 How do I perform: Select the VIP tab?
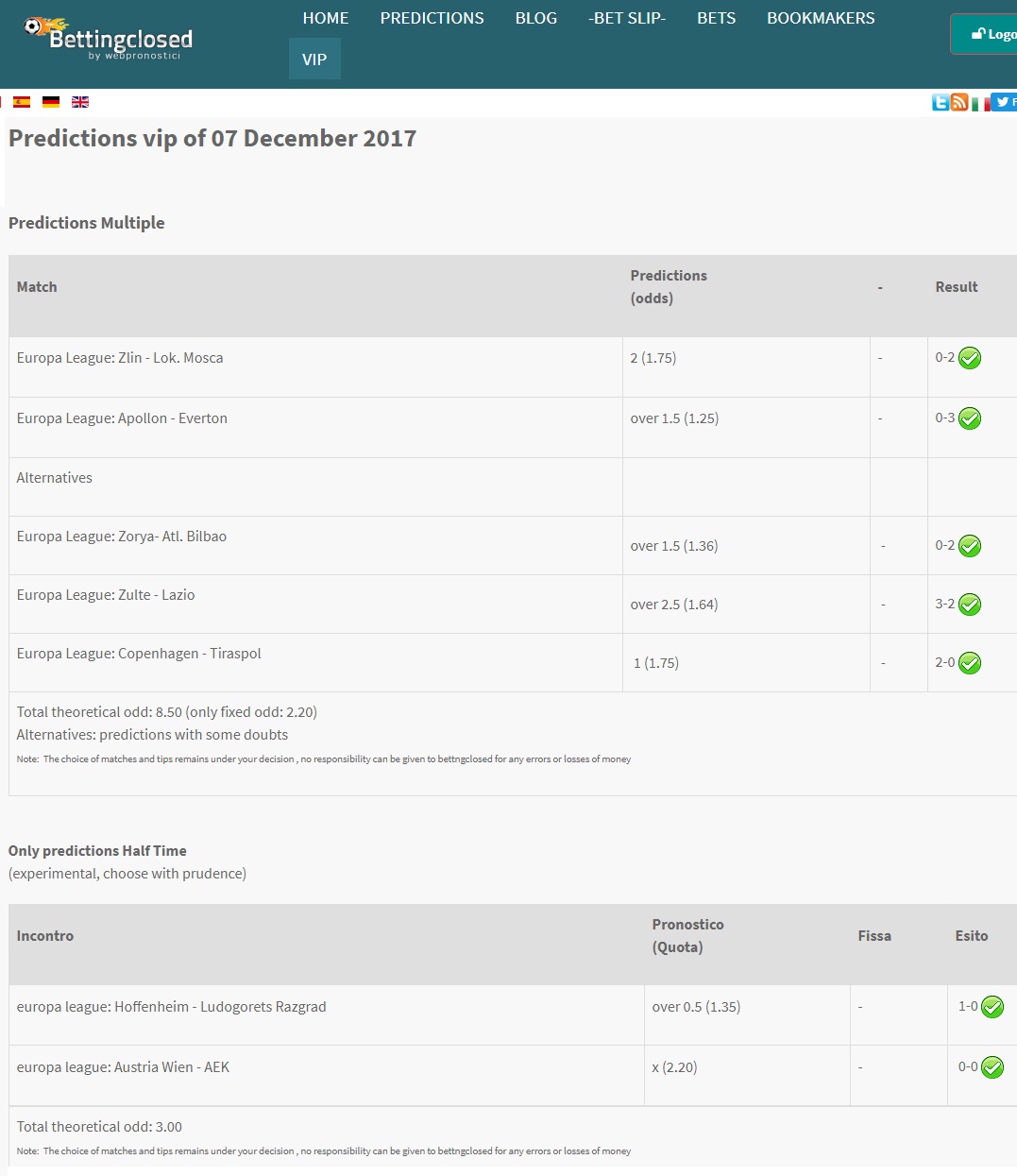[314, 59]
